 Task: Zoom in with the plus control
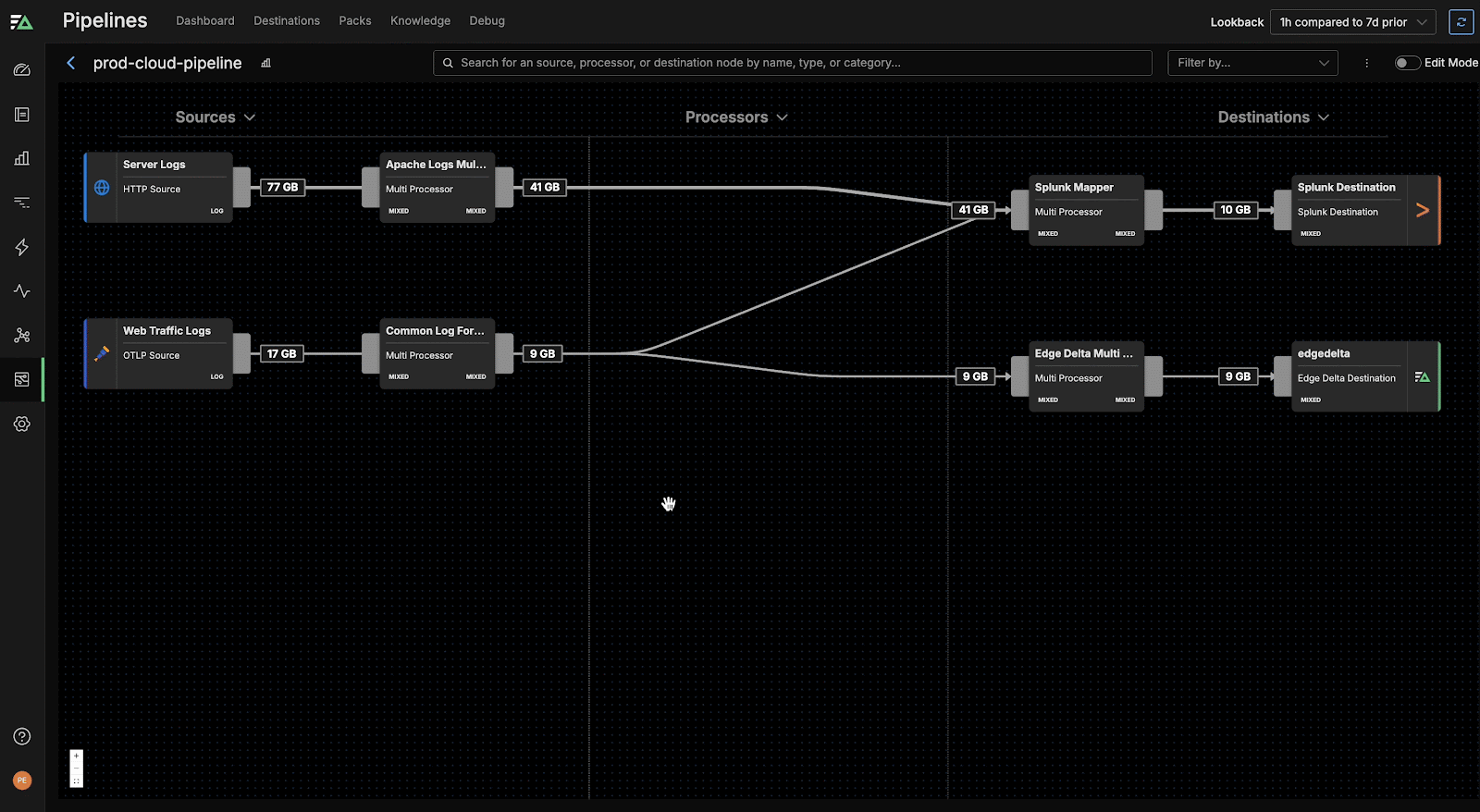(x=77, y=757)
